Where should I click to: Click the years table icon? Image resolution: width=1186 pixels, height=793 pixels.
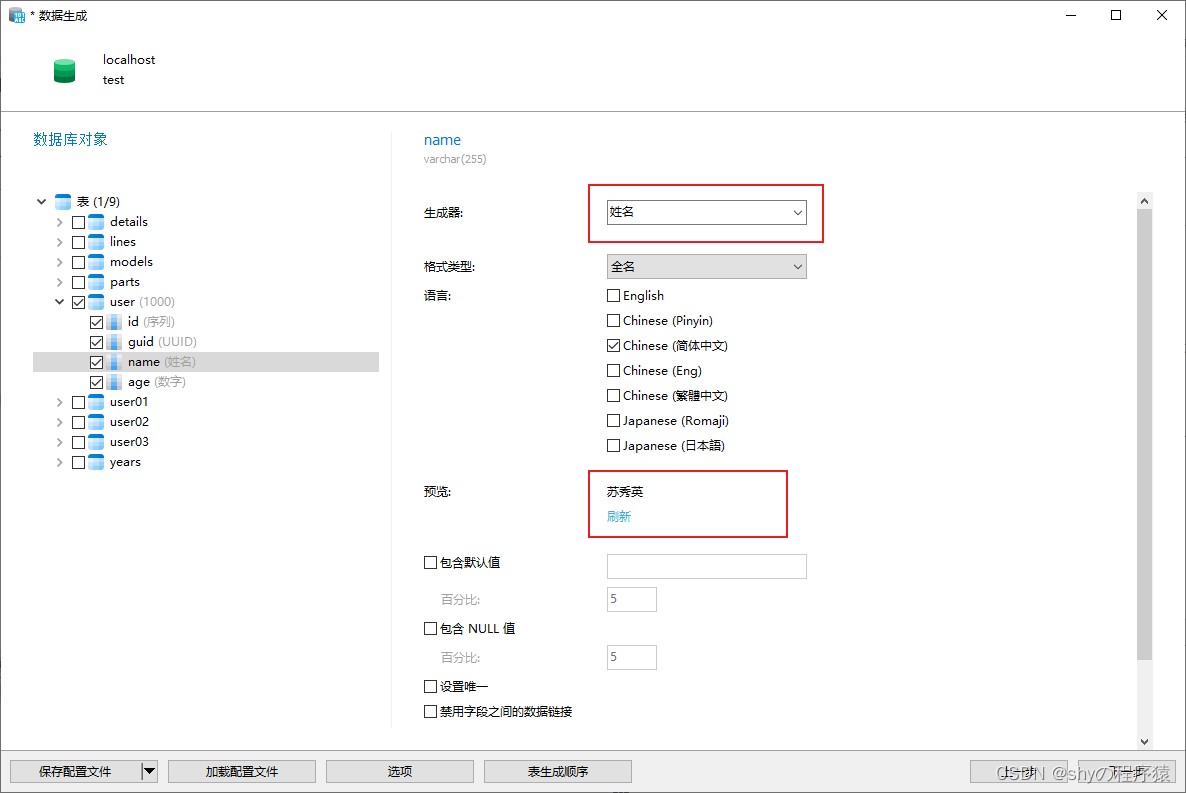pyautogui.click(x=96, y=462)
